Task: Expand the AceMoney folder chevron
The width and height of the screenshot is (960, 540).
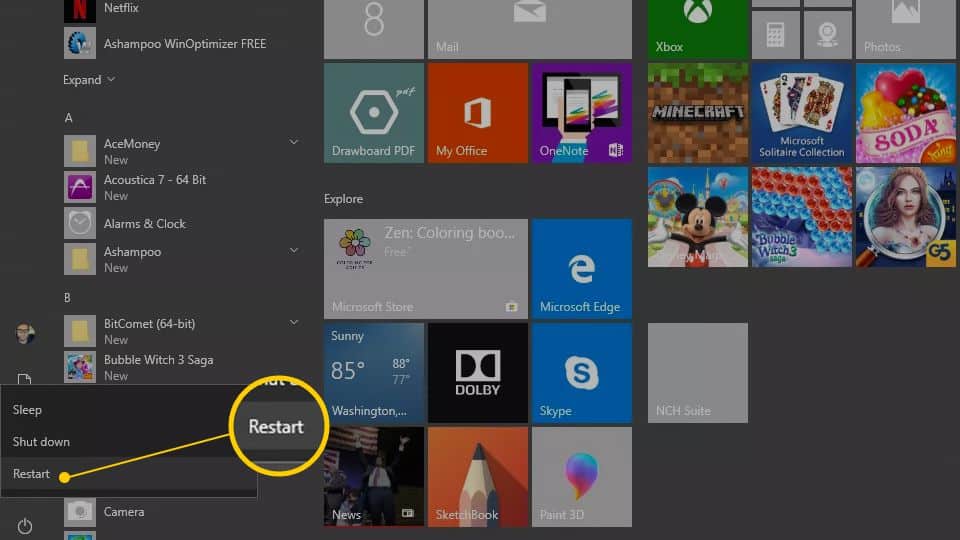Action: [x=294, y=143]
